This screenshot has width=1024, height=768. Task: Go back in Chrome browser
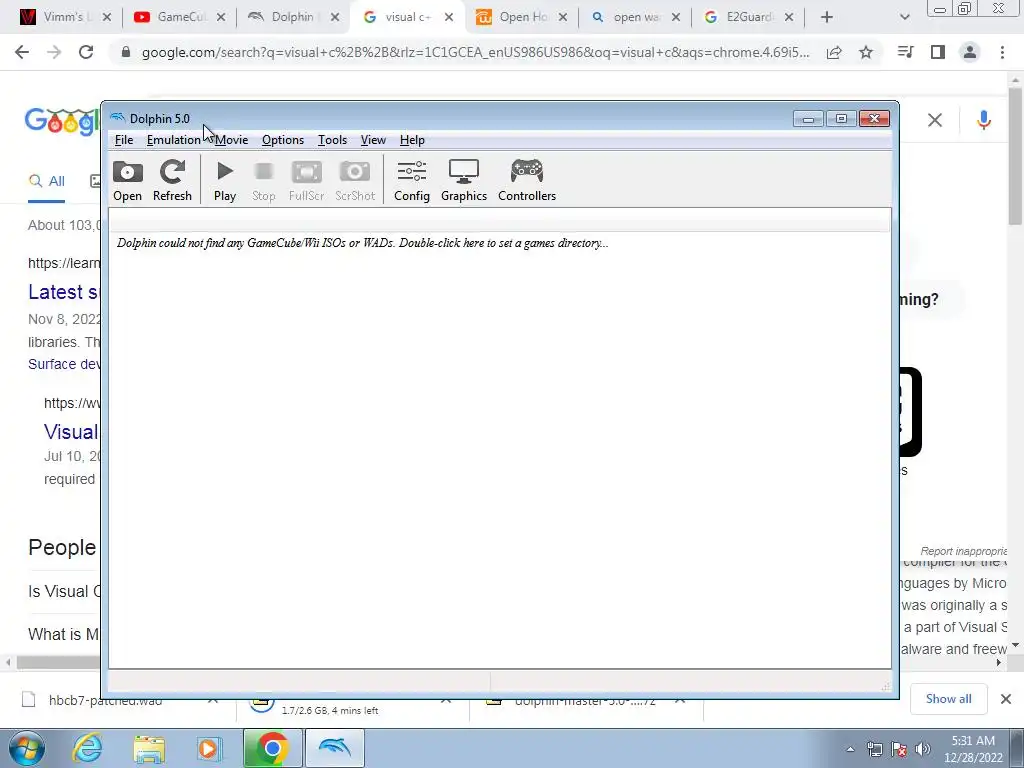22,52
